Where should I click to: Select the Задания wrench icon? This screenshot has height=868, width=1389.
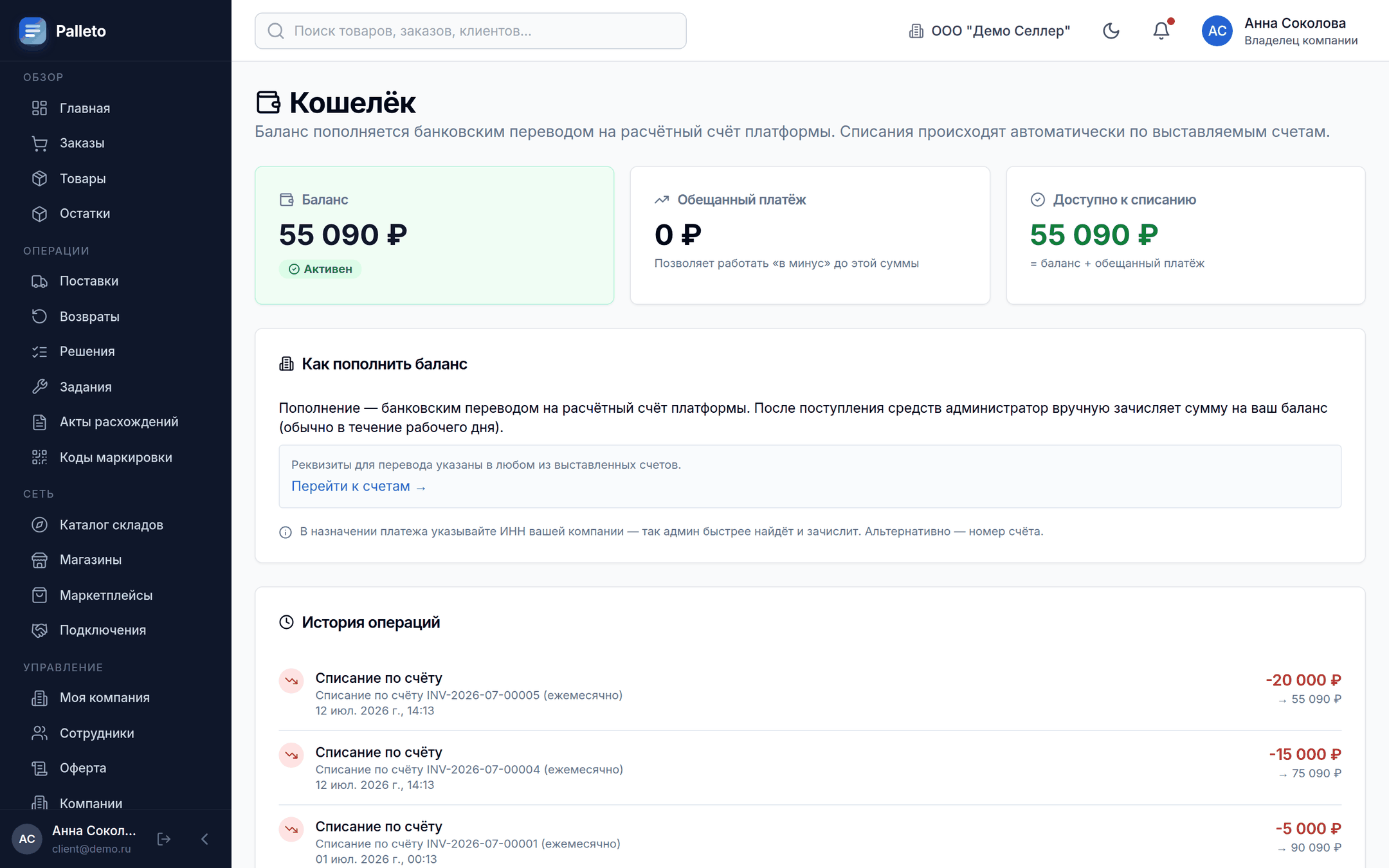tap(40, 387)
